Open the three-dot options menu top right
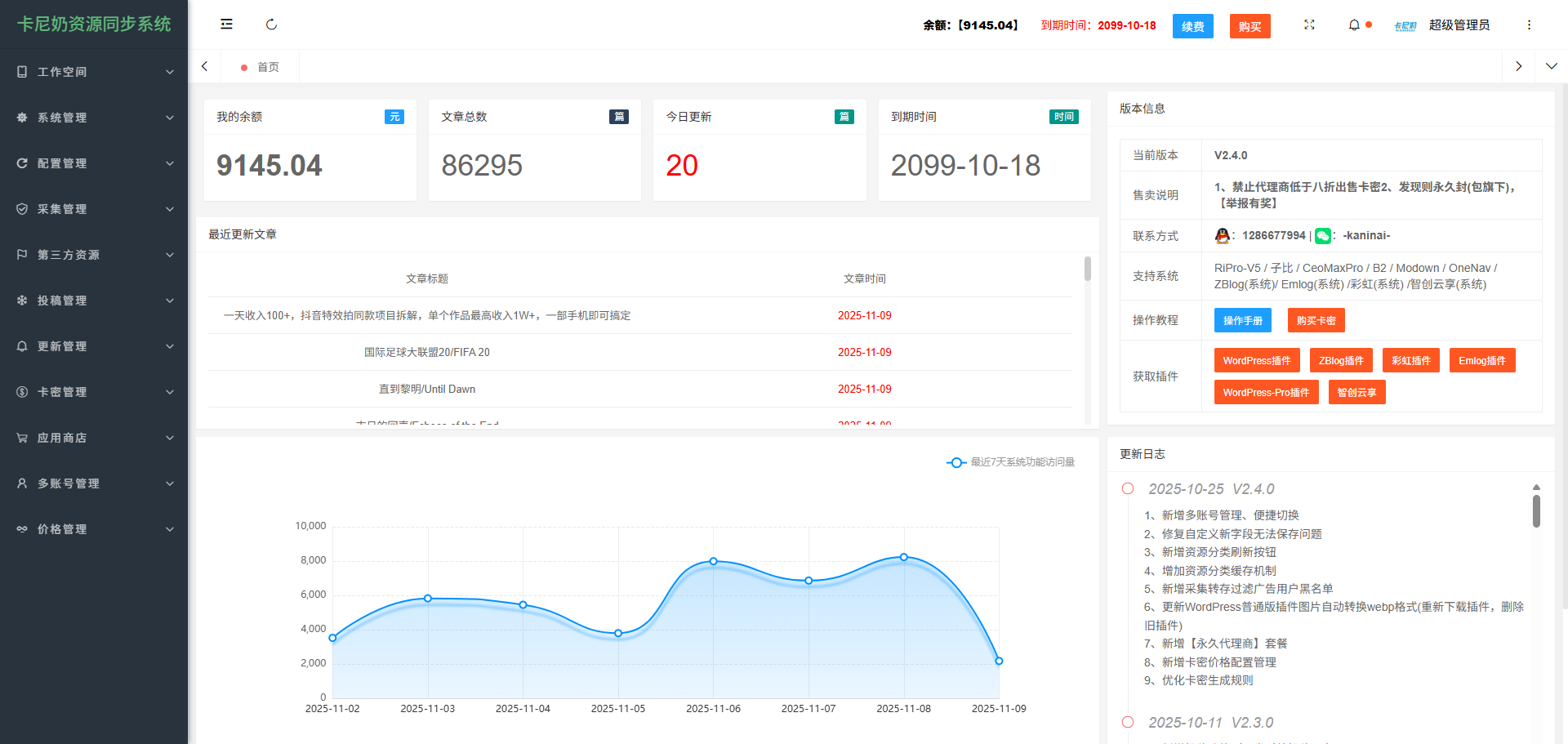Image resolution: width=1568 pixels, height=744 pixels. (x=1529, y=25)
